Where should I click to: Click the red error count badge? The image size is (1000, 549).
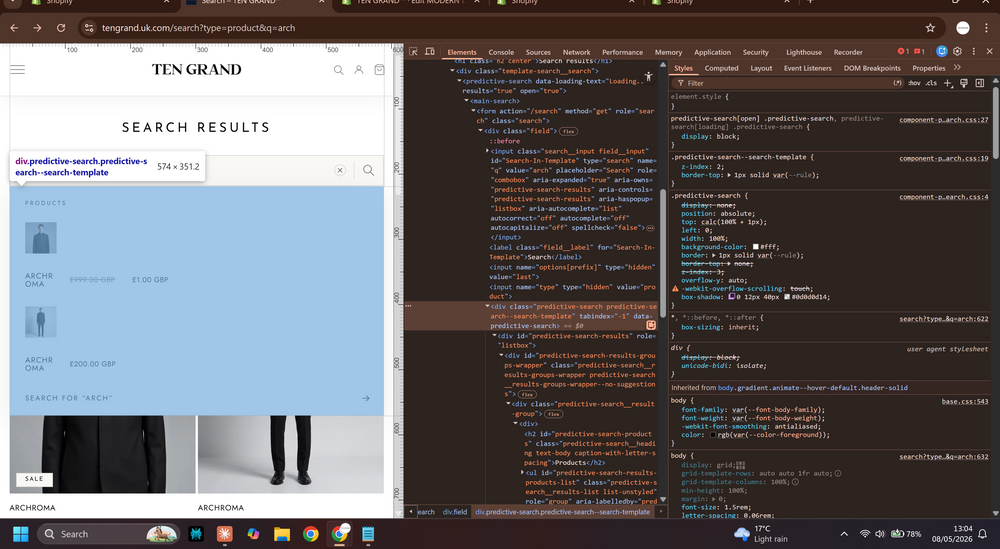tap(902, 52)
